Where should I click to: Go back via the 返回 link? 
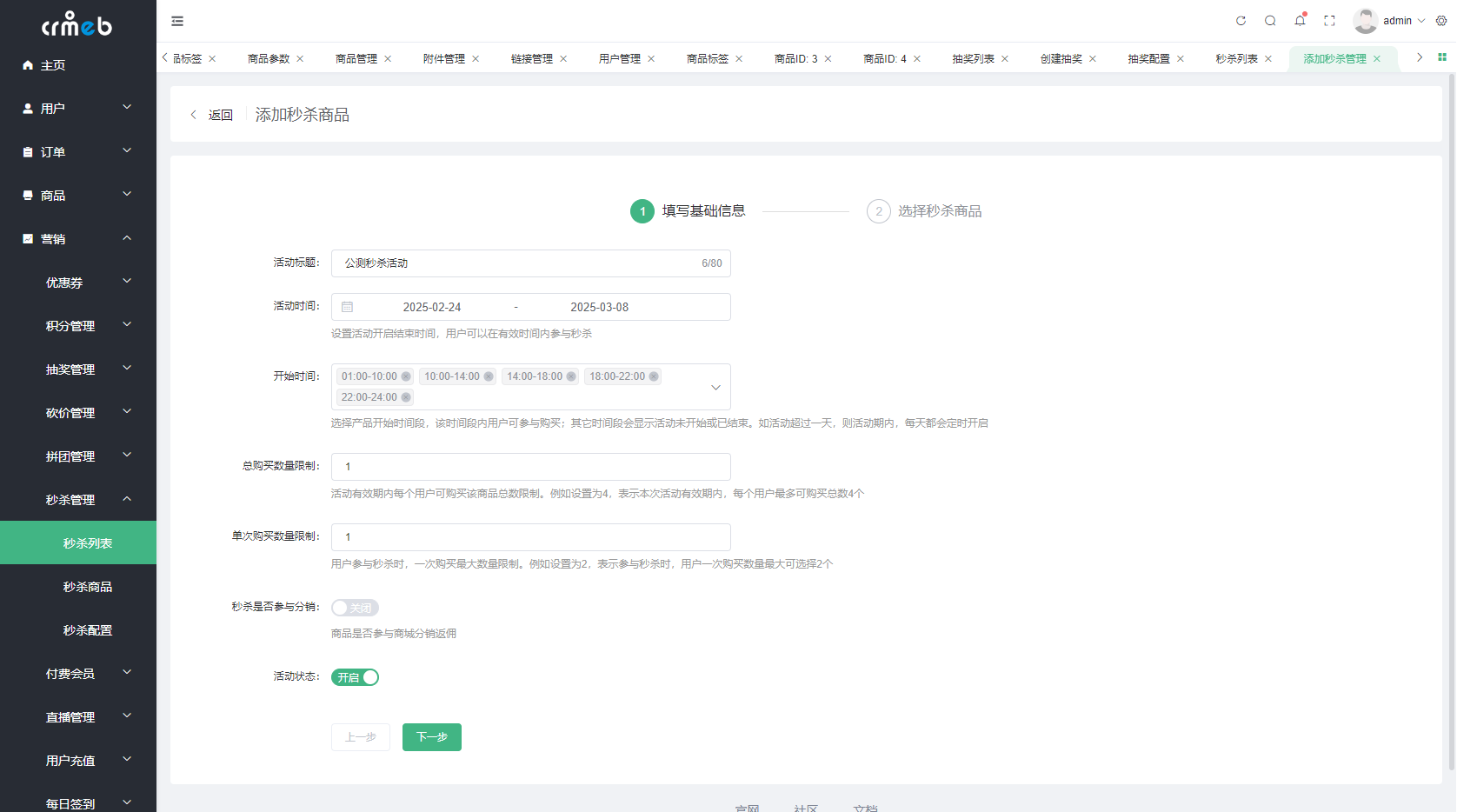[212, 115]
